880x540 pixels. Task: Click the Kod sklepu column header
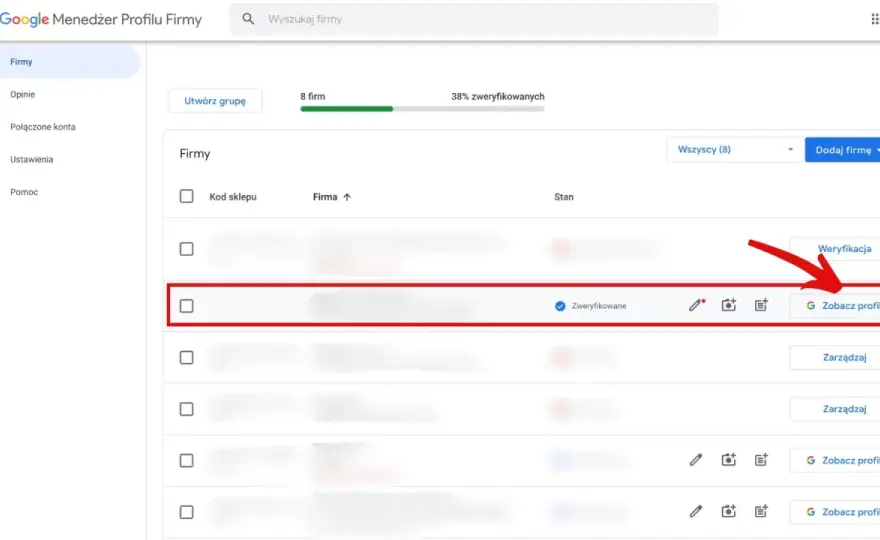233,197
